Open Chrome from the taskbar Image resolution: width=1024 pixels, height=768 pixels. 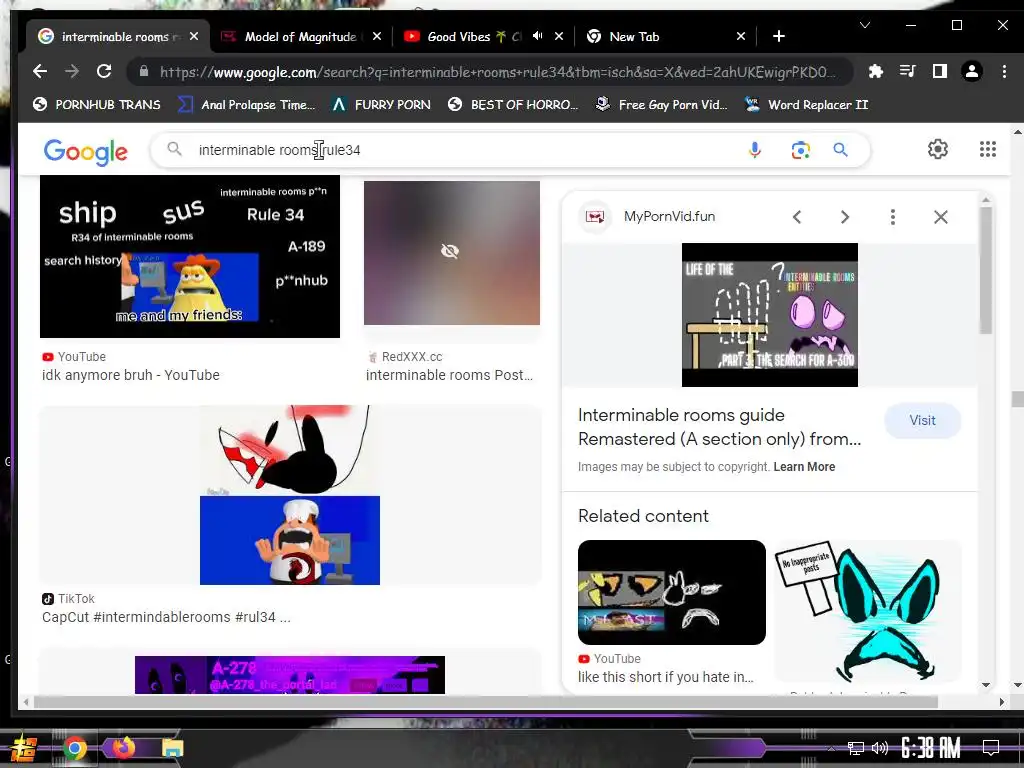(74, 748)
